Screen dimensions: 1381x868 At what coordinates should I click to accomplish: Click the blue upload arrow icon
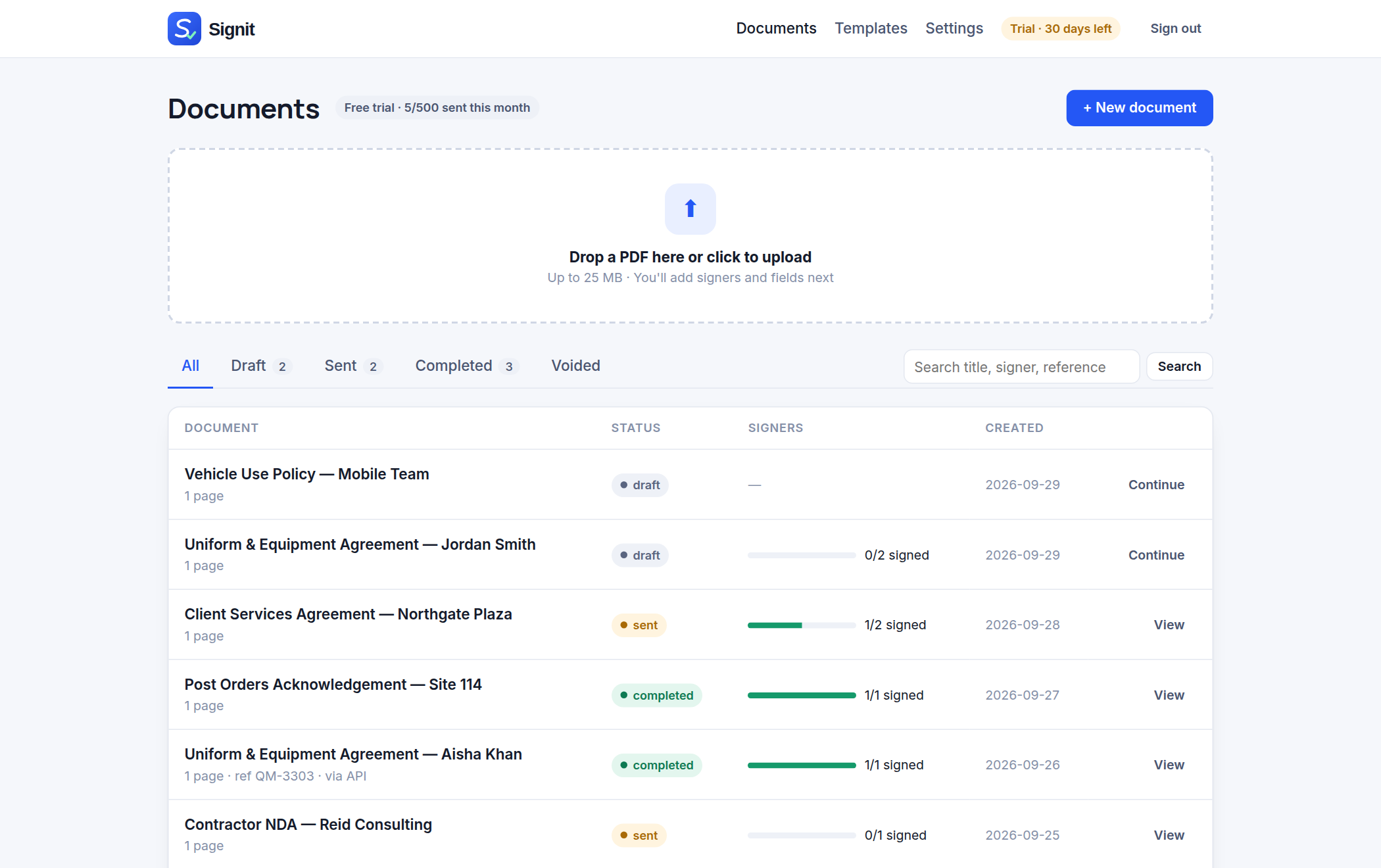(690, 208)
